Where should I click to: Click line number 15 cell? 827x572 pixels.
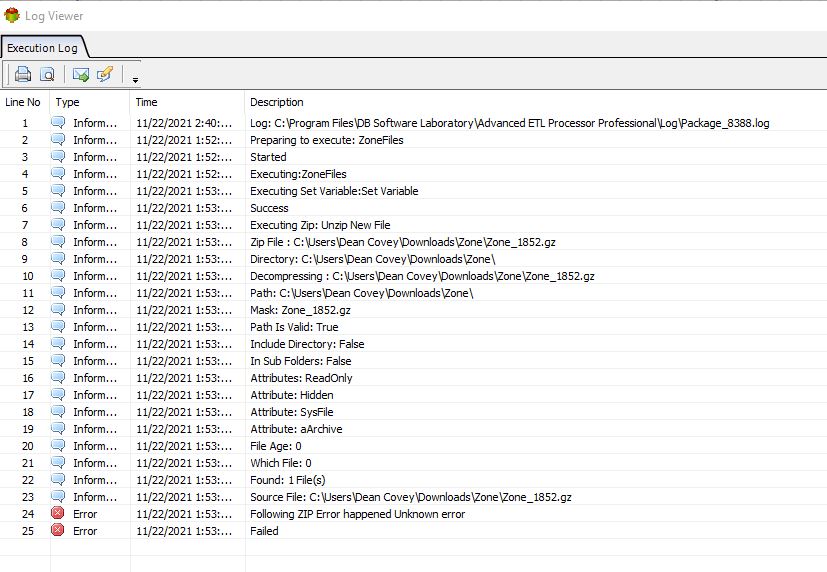(x=28, y=361)
